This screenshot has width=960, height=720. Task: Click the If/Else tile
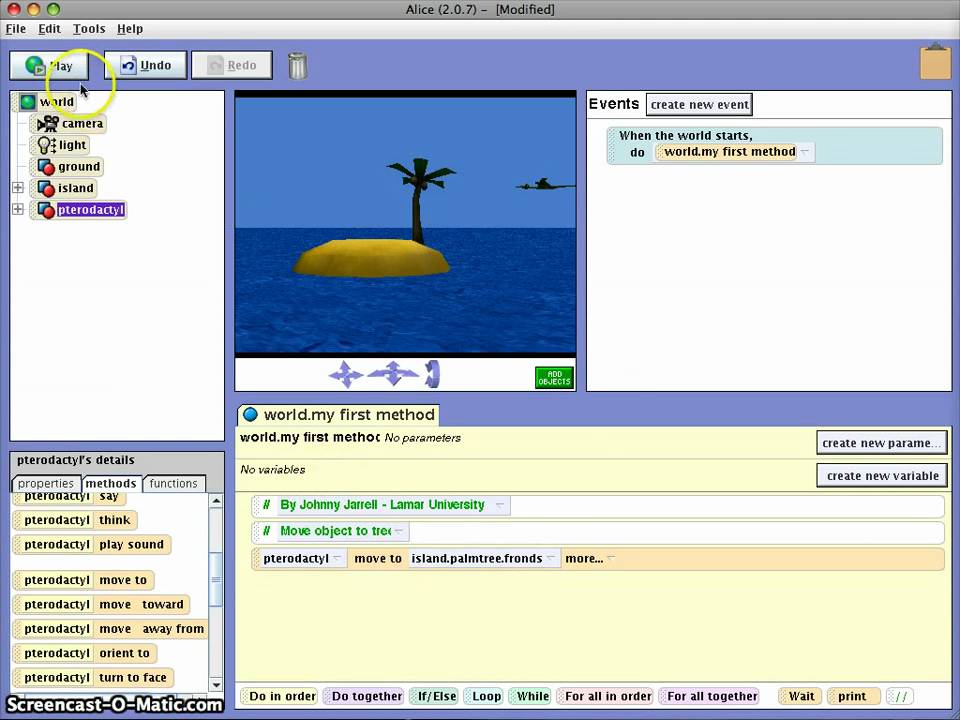(433, 696)
